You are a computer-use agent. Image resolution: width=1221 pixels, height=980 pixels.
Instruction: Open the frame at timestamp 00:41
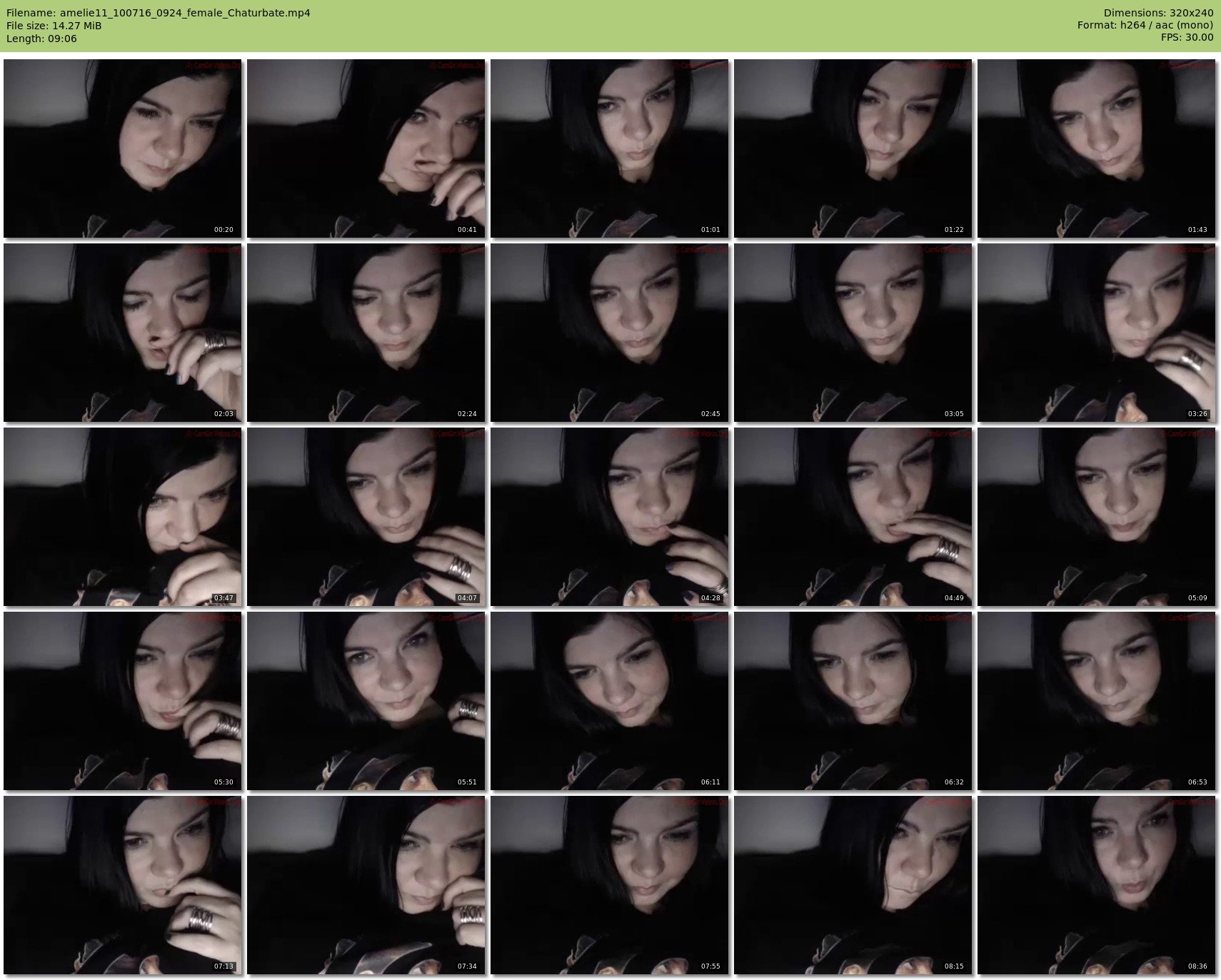366,148
